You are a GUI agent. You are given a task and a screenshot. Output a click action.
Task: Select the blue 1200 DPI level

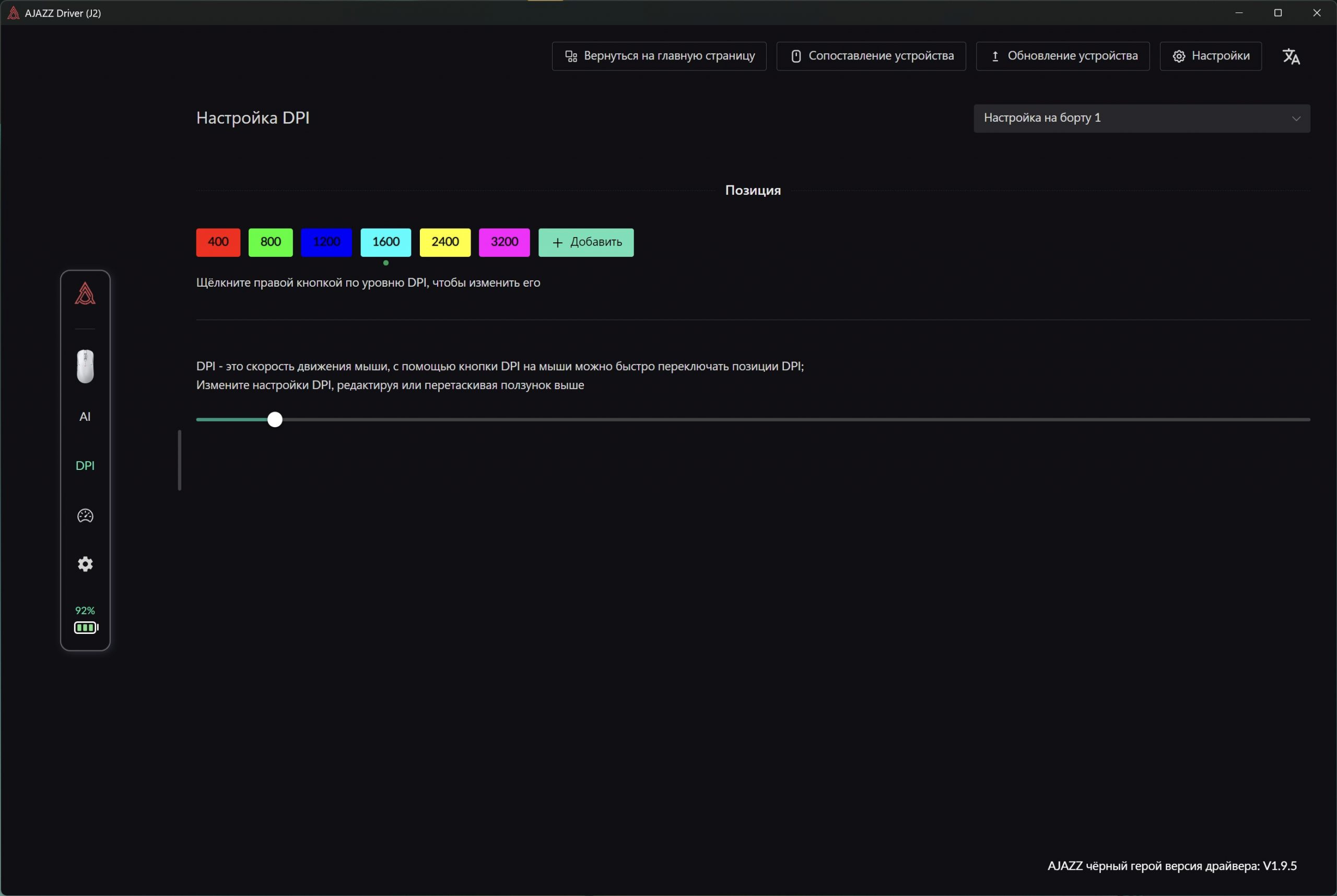pyautogui.click(x=326, y=242)
